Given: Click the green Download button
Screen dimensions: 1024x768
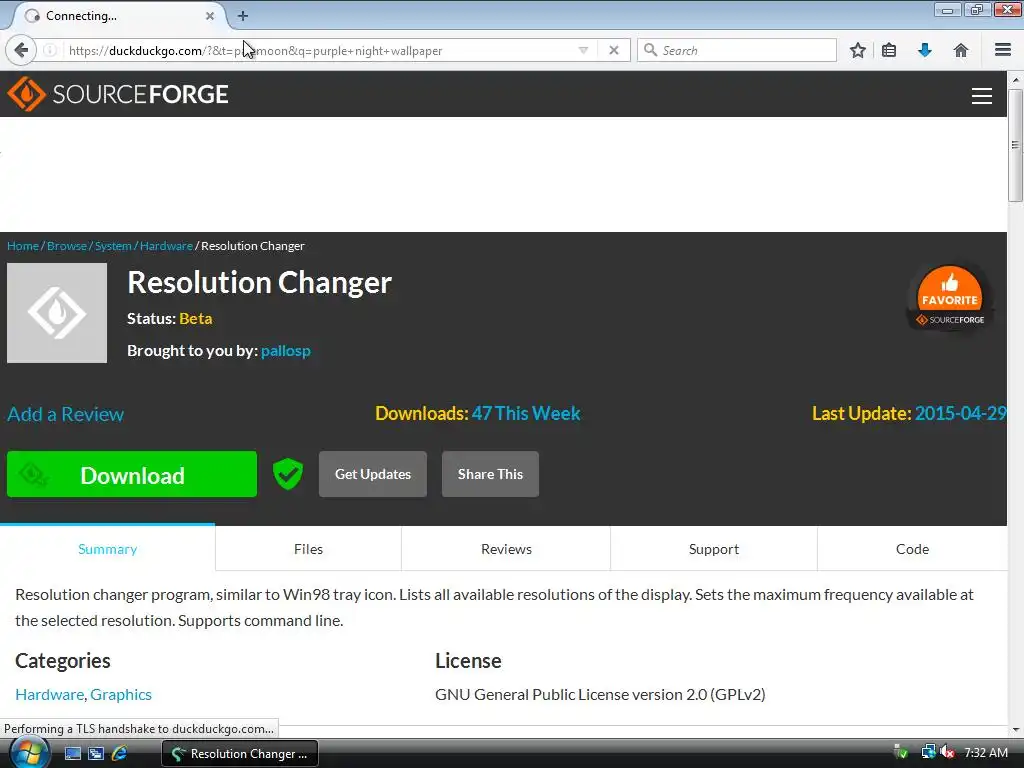Looking at the screenshot, I should coord(132,474).
